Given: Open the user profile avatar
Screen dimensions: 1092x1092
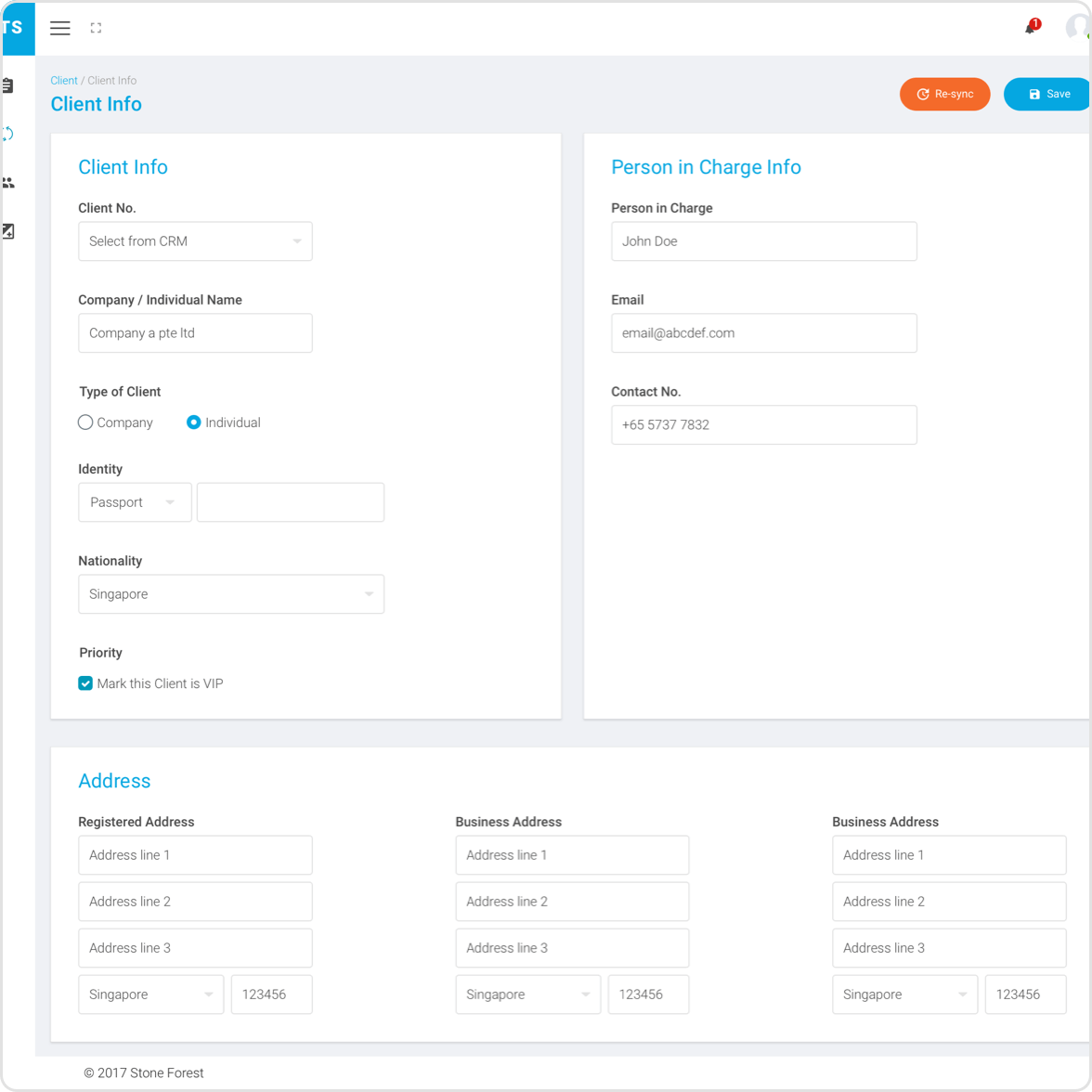Looking at the screenshot, I should pyautogui.click(x=1077, y=28).
